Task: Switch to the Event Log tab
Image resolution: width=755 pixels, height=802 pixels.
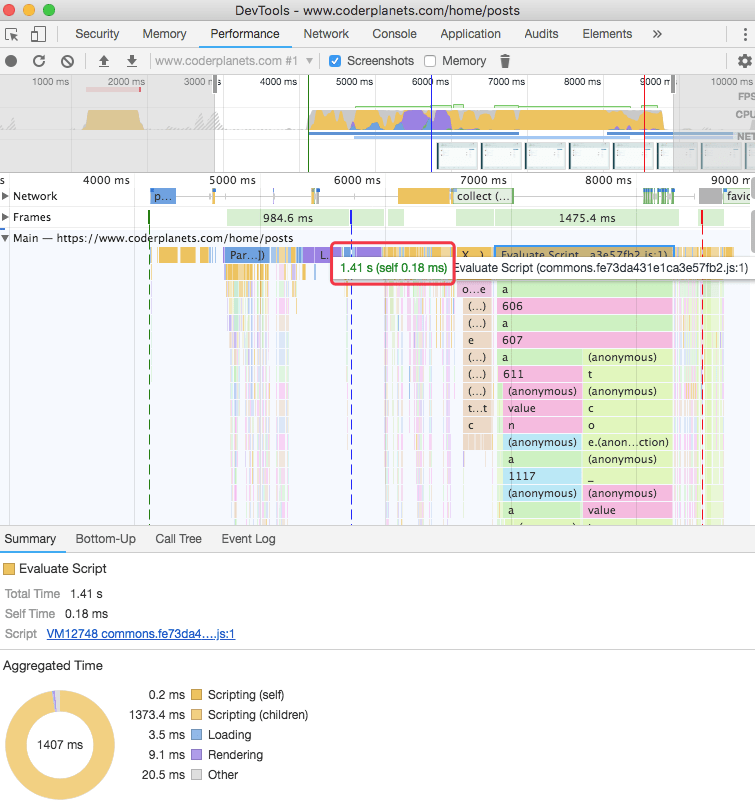Action: point(249,539)
